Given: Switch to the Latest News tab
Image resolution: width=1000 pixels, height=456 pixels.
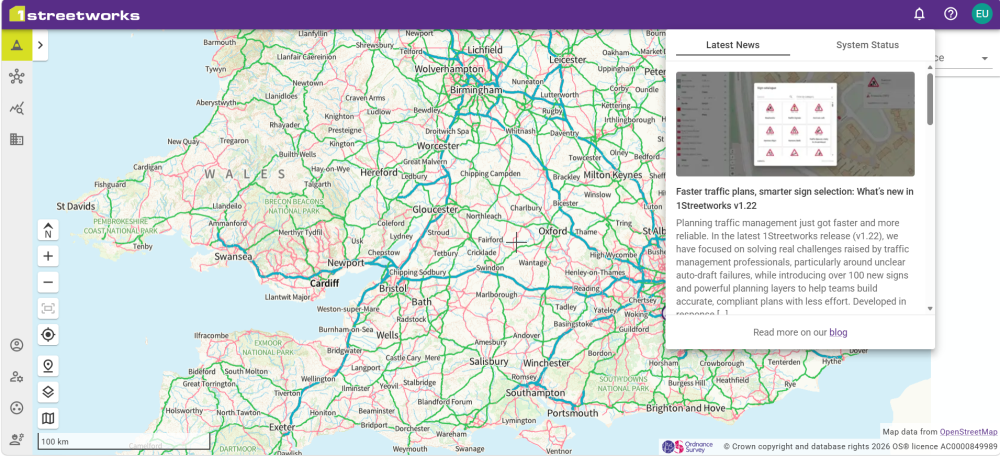Looking at the screenshot, I should pyautogui.click(x=733, y=45).
